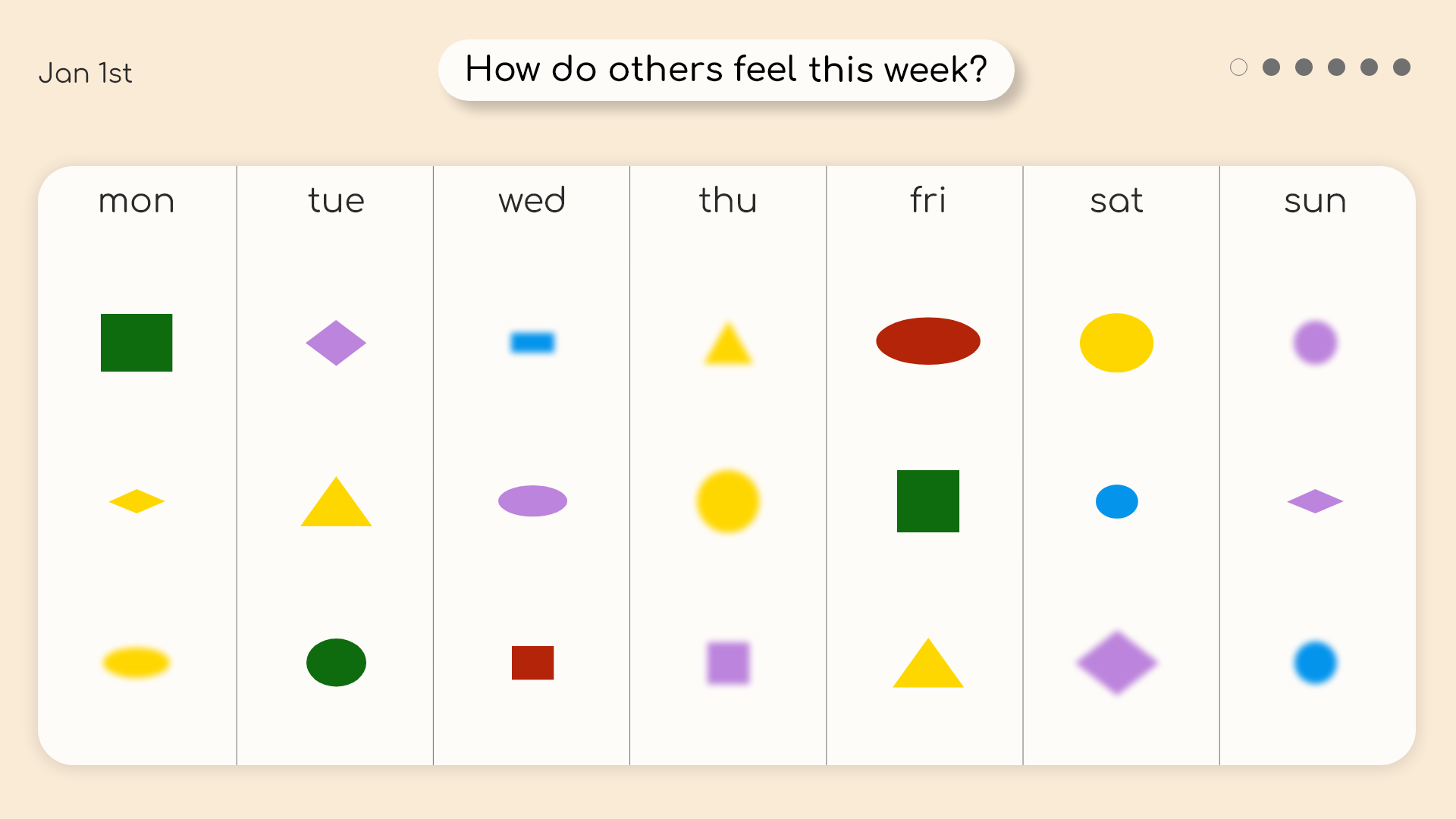
Task: Select the green oval under tue
Action: click(336, 663)
